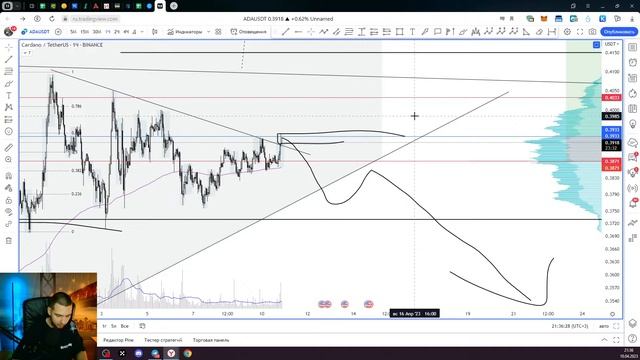Select the eraser tool in the top toolbar
Image resolution: width=640 pixels, height=360 pixels.
click(x=539, y=32)
